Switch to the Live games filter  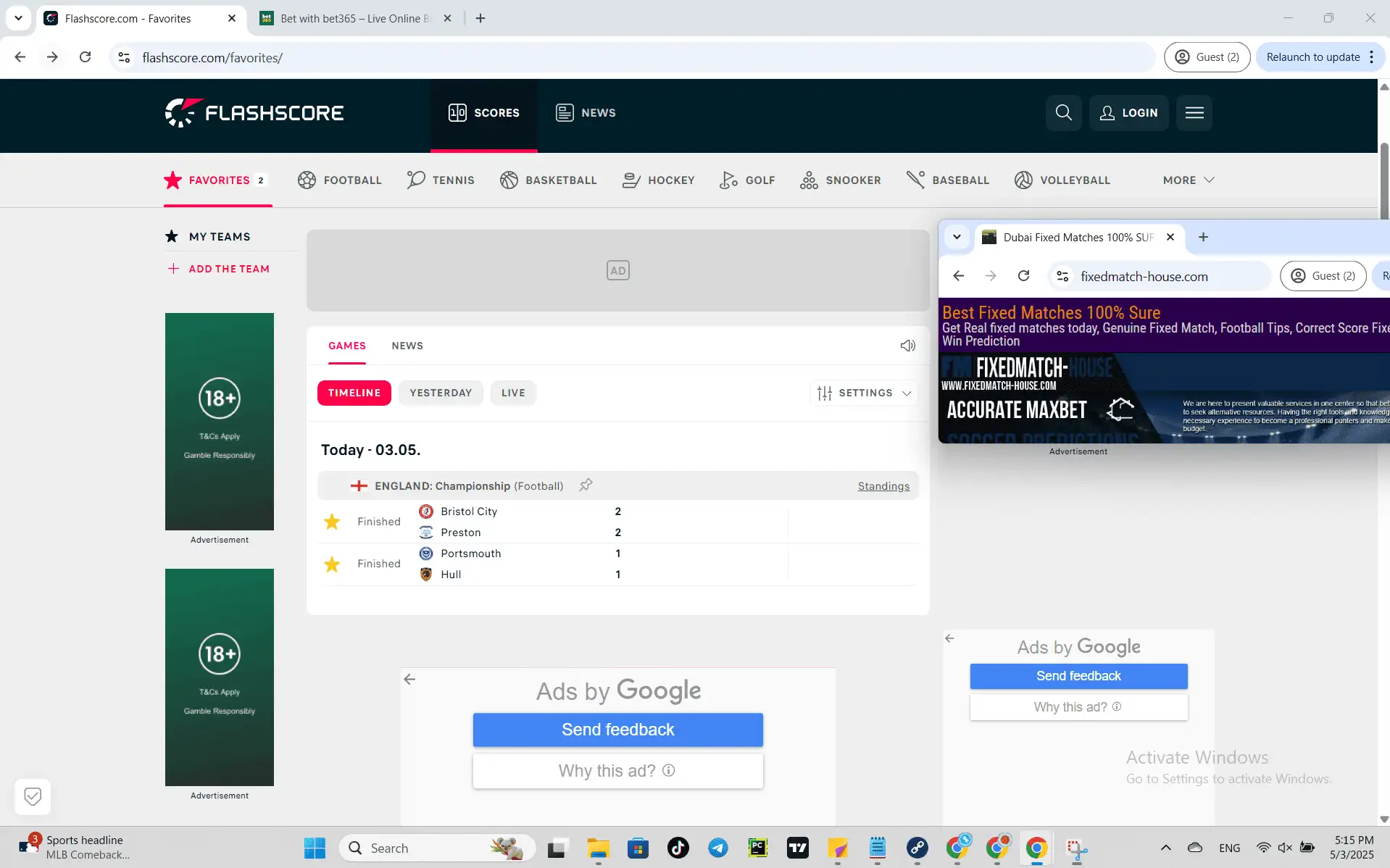pos(512,393)
